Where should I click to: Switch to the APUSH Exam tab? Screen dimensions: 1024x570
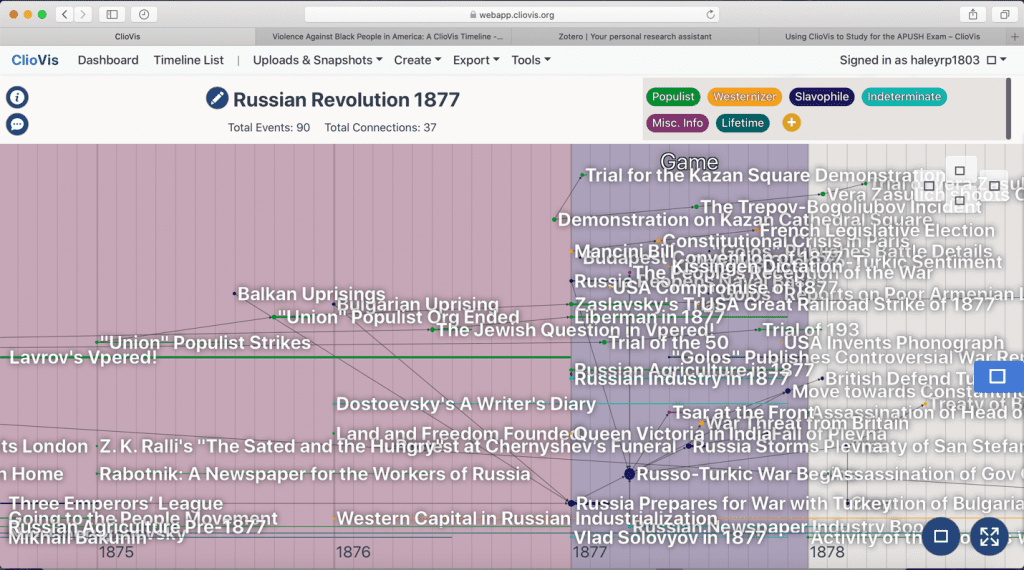(882, 37)
